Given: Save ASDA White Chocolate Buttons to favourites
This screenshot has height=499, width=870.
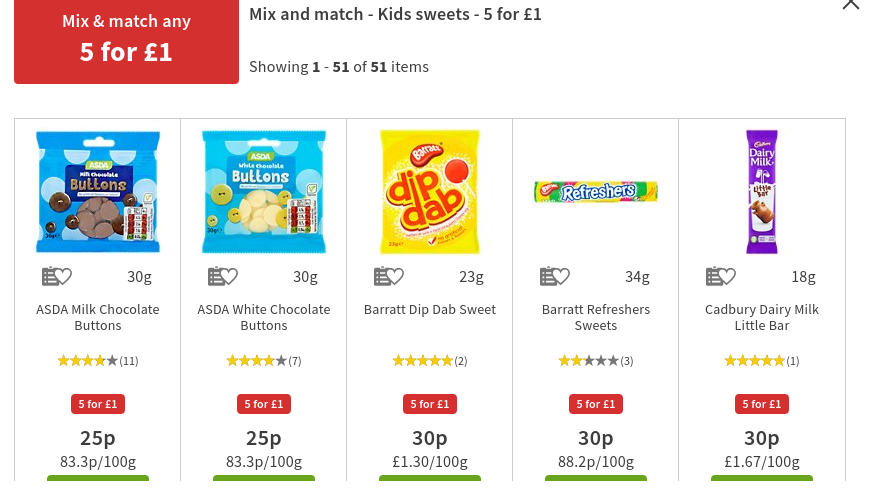Looking at the screenshot, I should click(x=223, y=277).
